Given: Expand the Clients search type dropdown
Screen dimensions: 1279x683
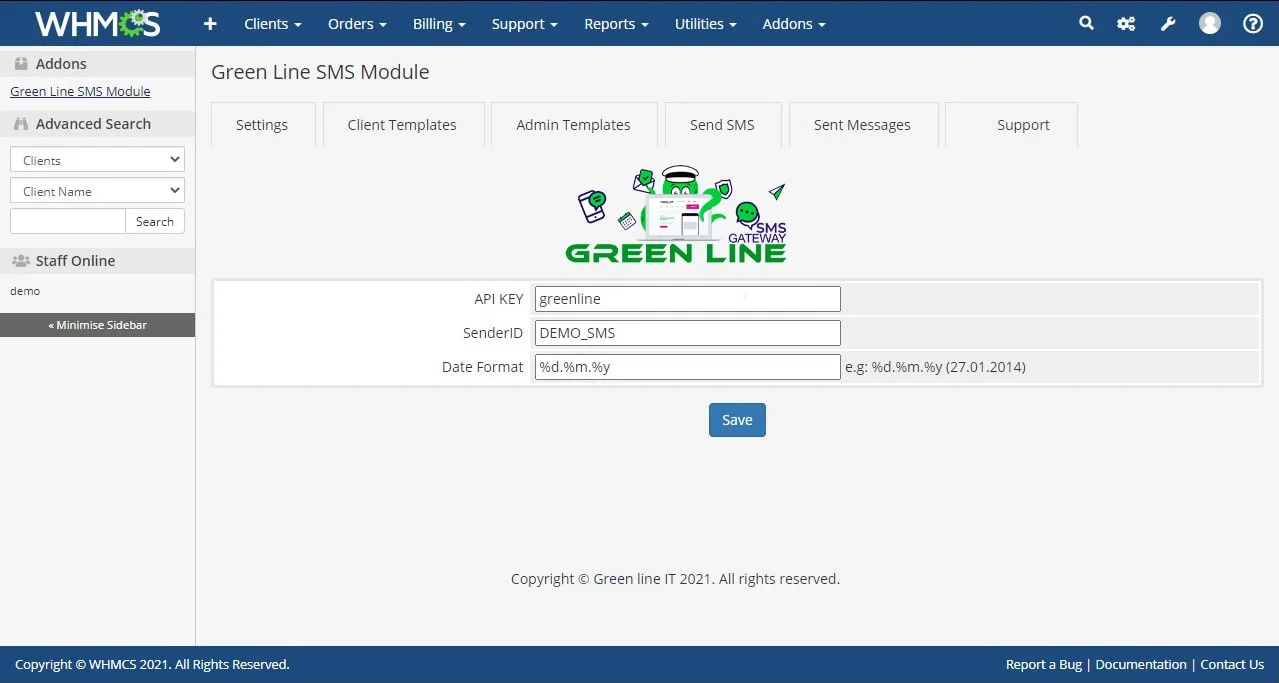Looking at the screenshot, I should pos(97,160).
